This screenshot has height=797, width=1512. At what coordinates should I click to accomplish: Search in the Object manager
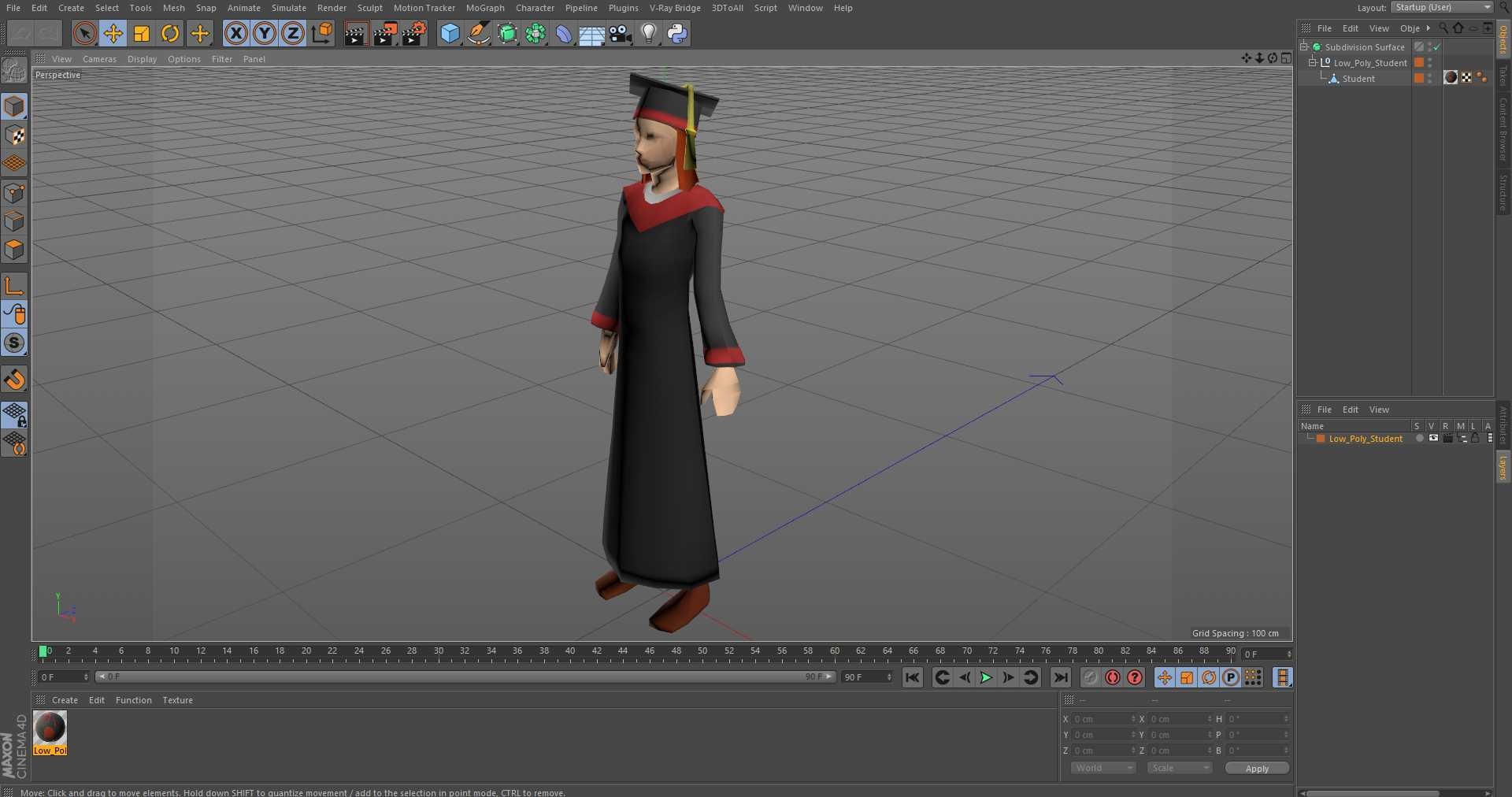1443,28
